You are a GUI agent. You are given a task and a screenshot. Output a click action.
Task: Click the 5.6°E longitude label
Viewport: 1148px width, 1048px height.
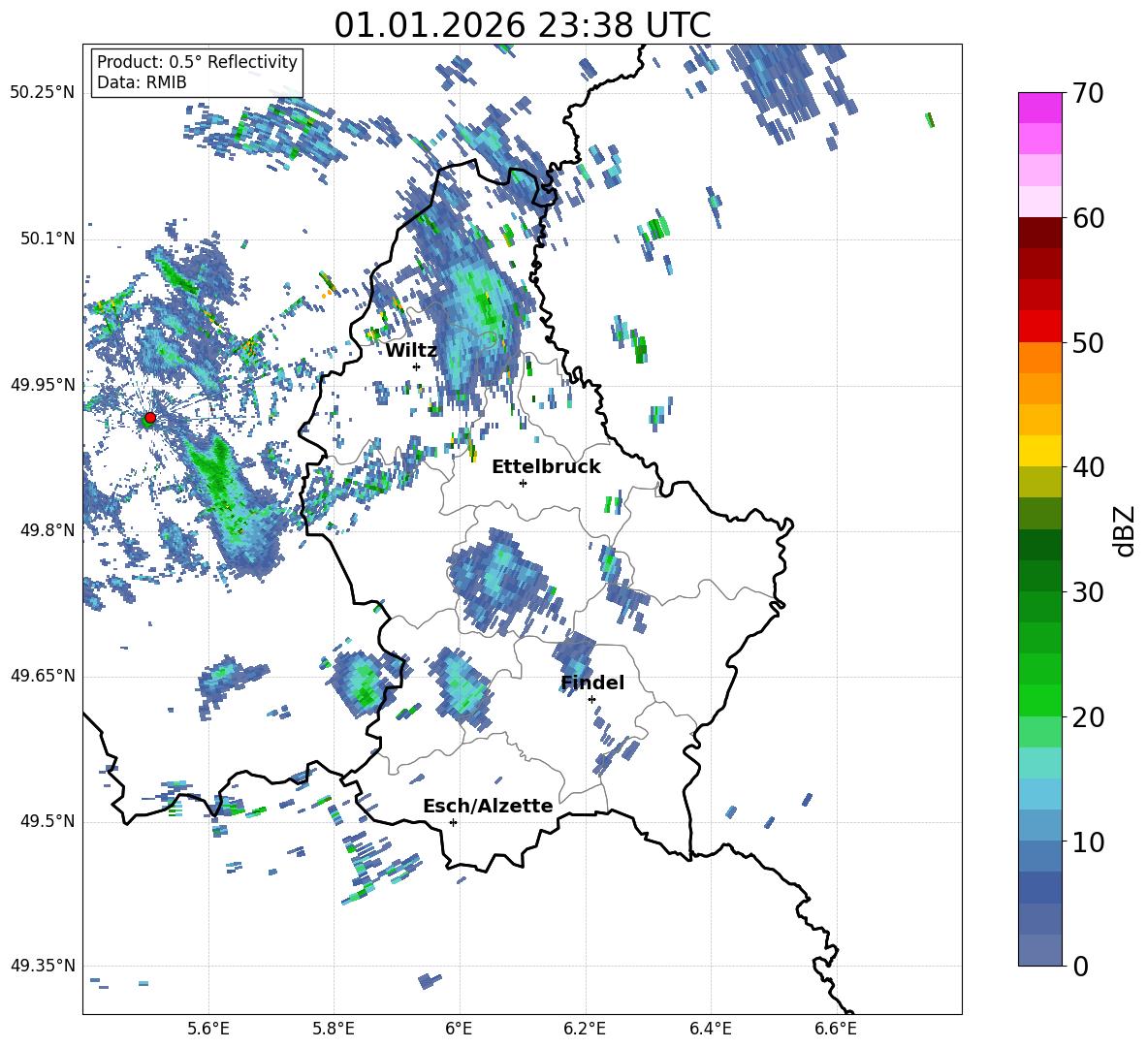pyautogui.click(x=208, y=1029)
